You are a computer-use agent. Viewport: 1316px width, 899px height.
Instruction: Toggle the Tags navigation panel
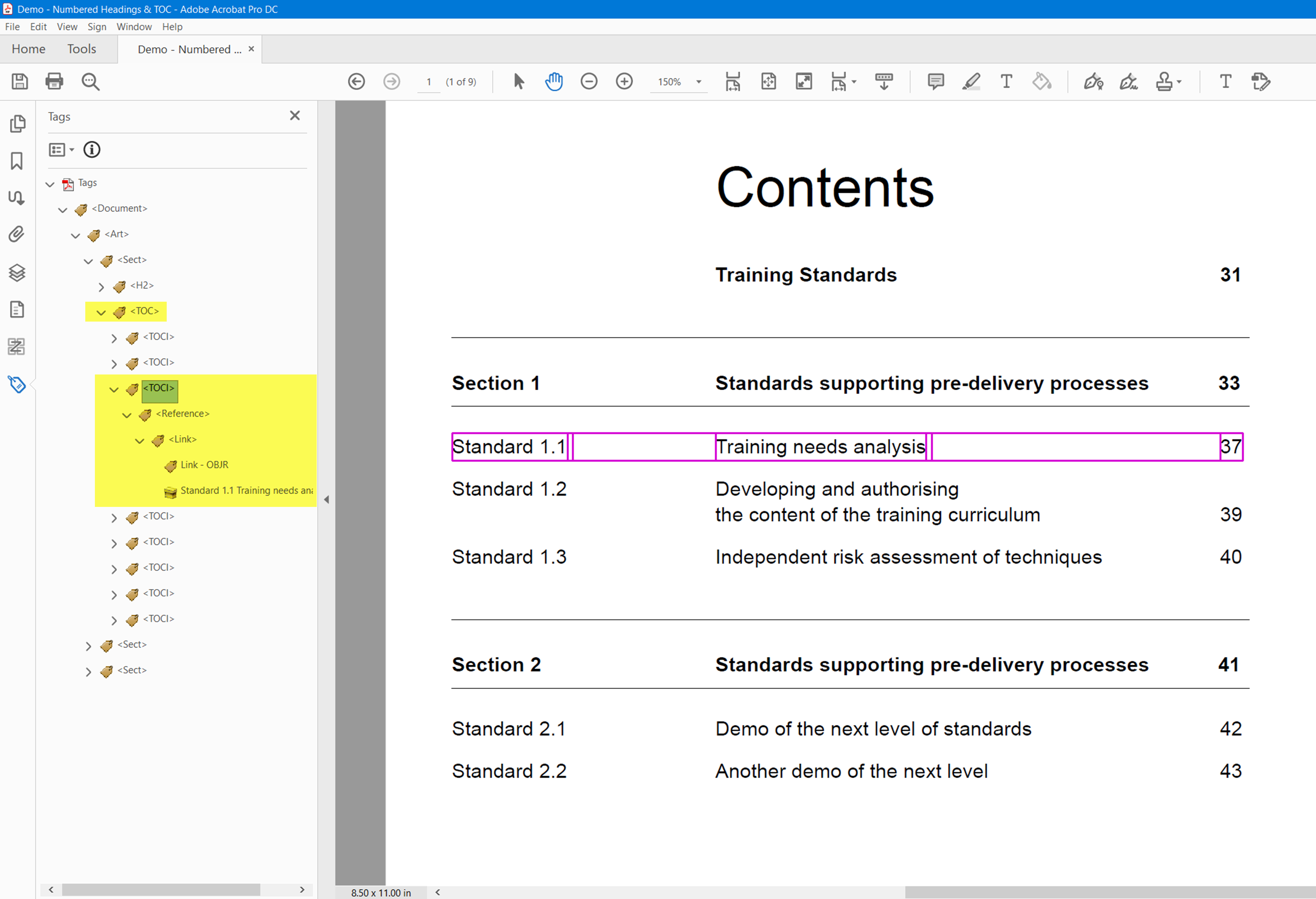pyautogui.click(x=17, y=385)
